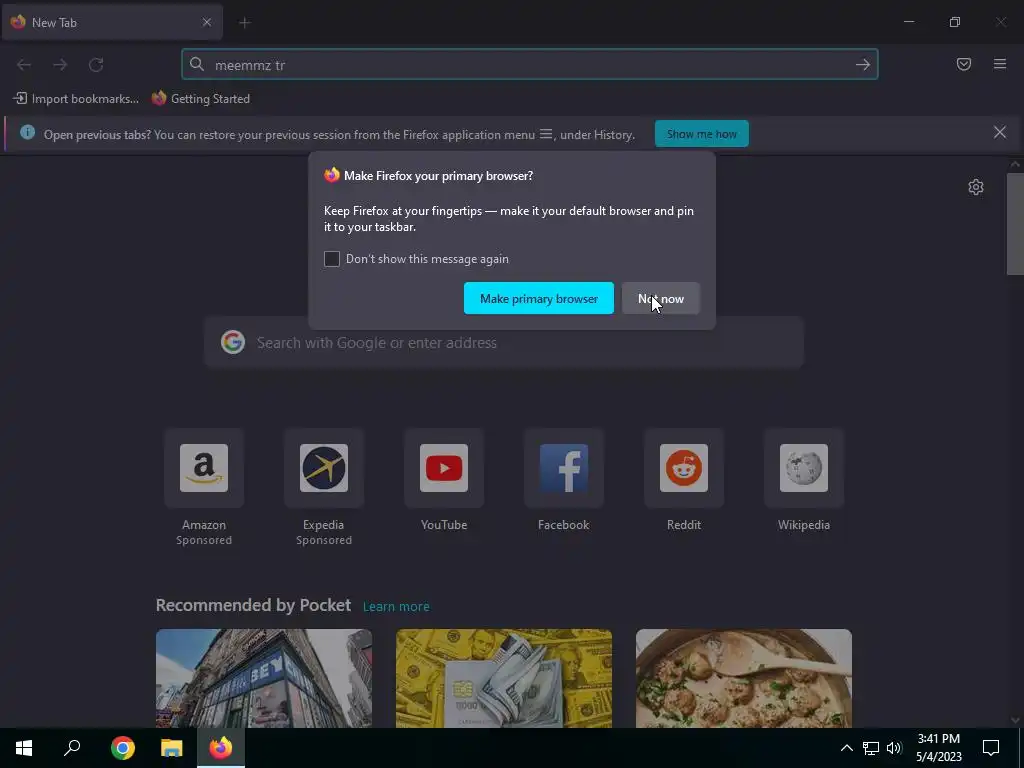
Task: Dismiss the restore previous session notification
Action: tap(1000, 133)
